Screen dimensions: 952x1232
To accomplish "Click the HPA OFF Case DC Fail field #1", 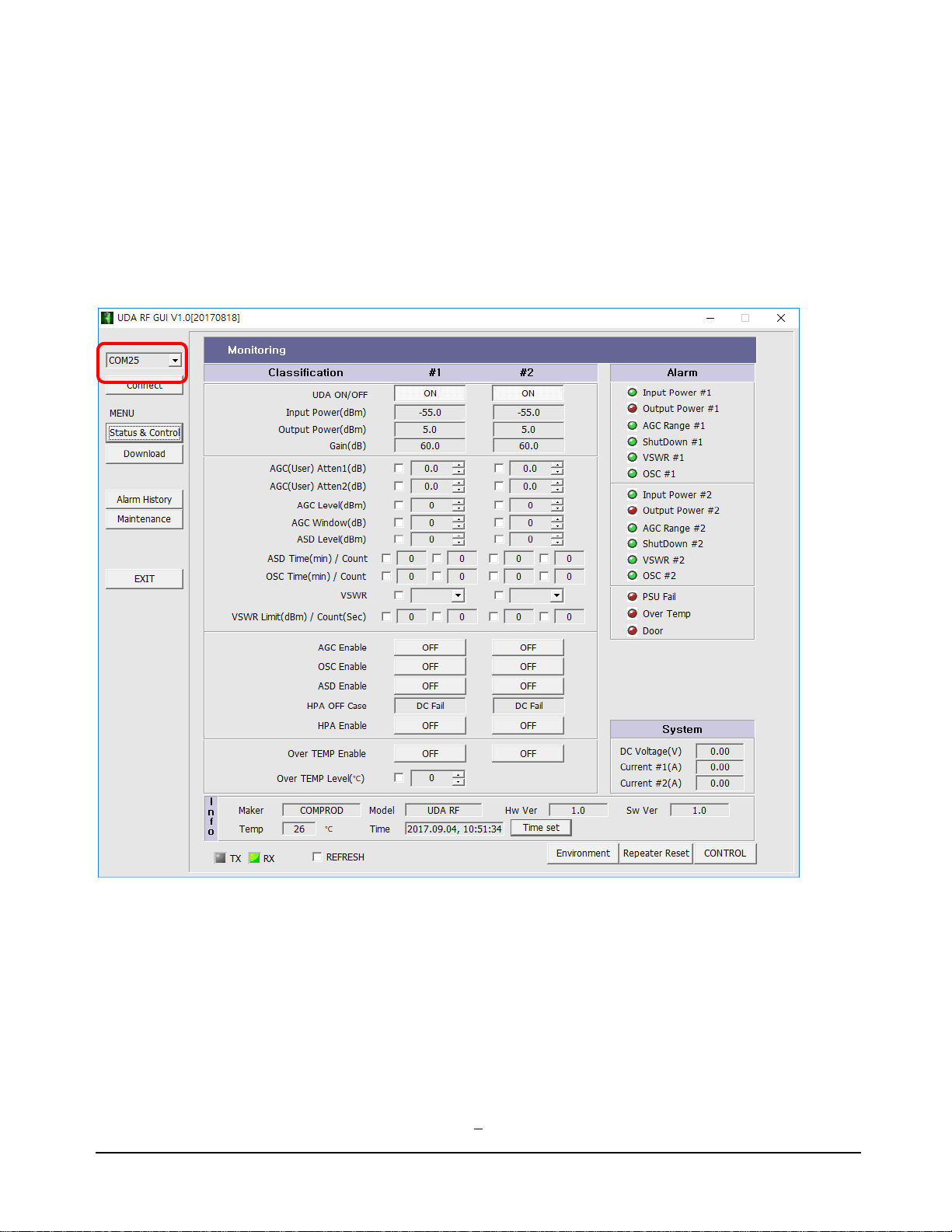I will (430, 706).
